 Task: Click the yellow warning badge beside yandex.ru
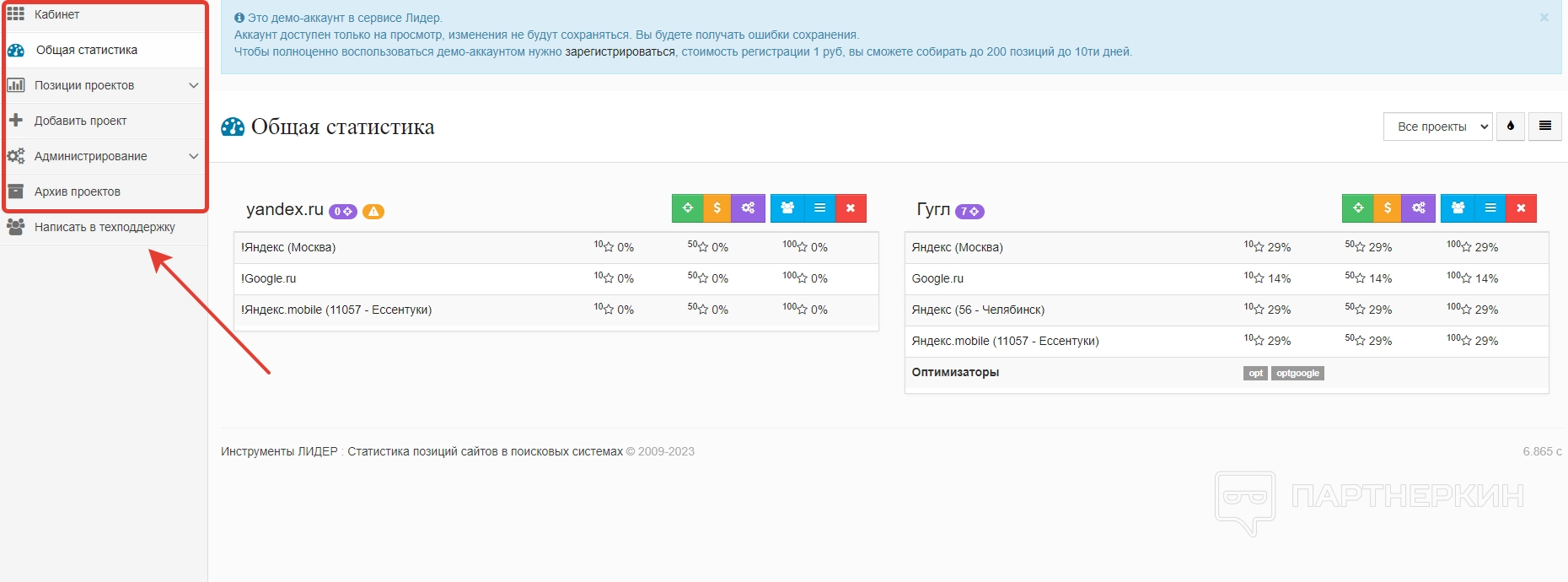(373, 212)
